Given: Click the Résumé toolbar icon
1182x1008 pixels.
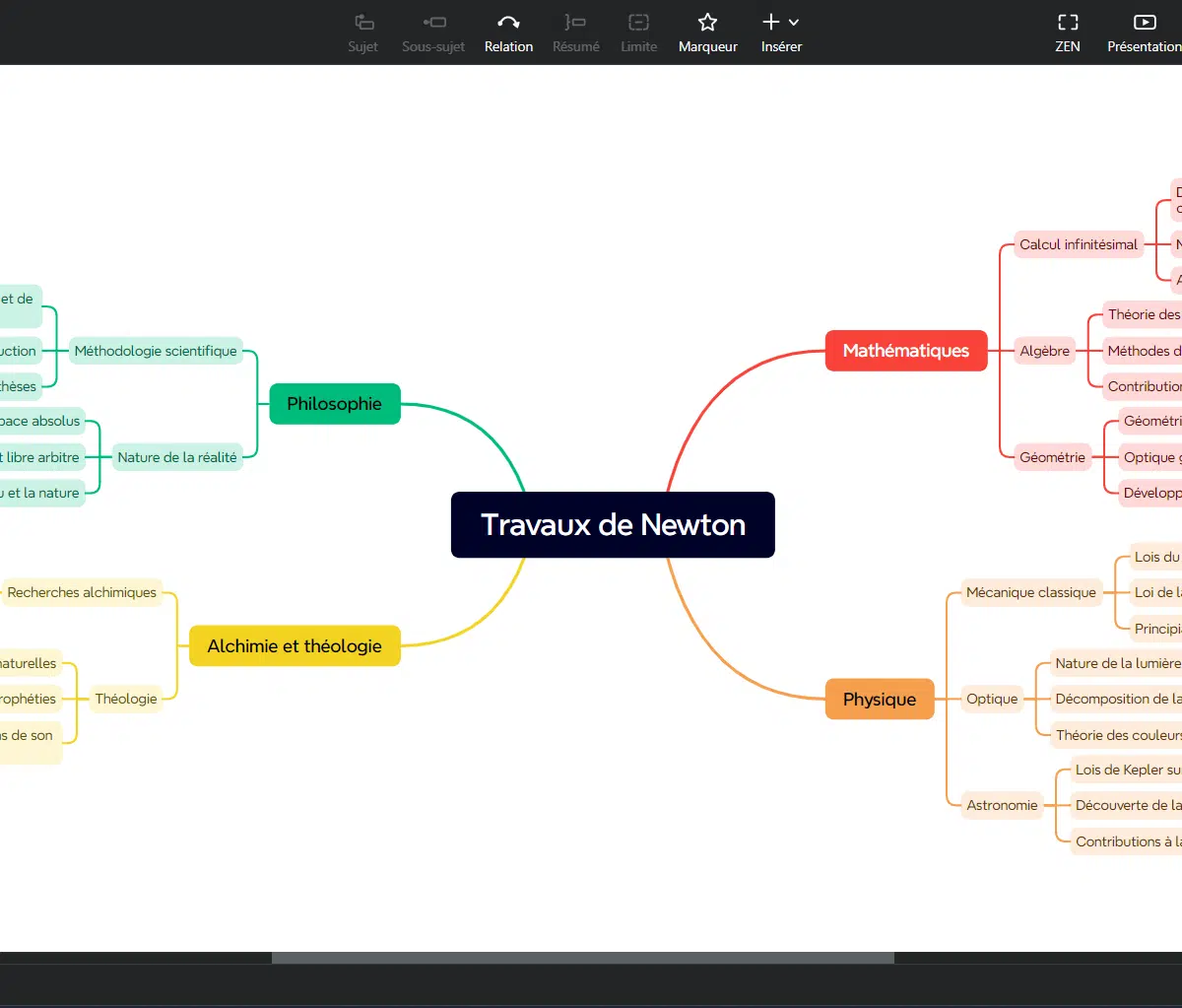Looking at the screenshot, I should [x=575, y=23].
